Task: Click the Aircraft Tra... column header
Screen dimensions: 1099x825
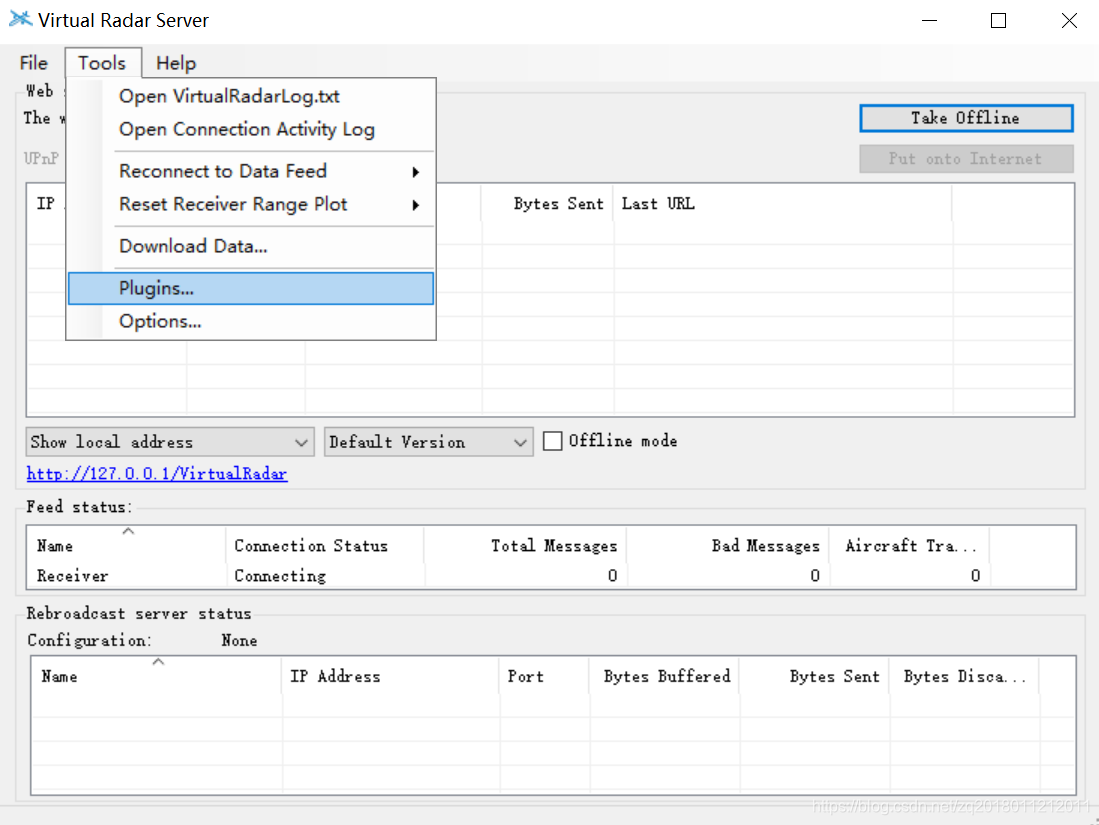Action: (x=909, y=545)
